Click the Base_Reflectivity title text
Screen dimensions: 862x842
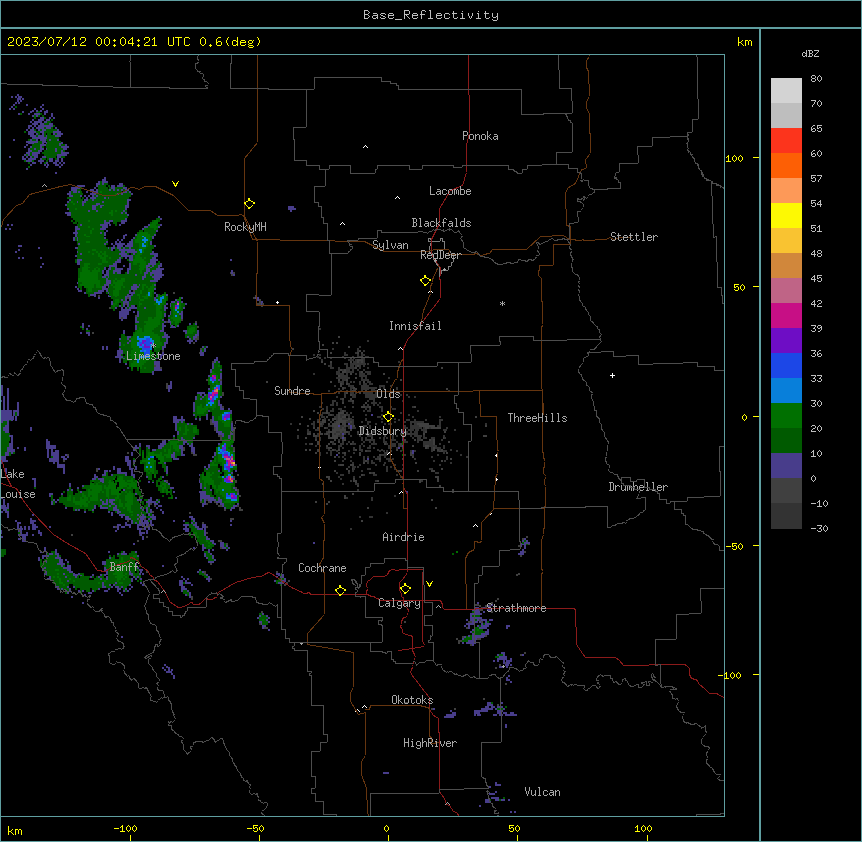(x=430, y=15)
